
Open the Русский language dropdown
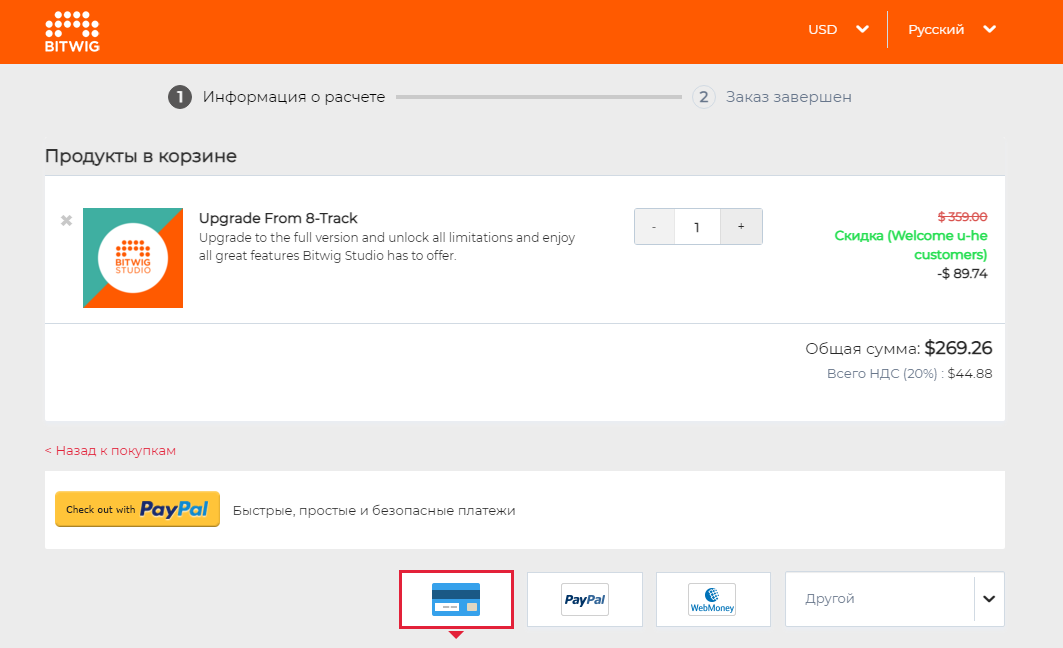(x=952, y=29)
